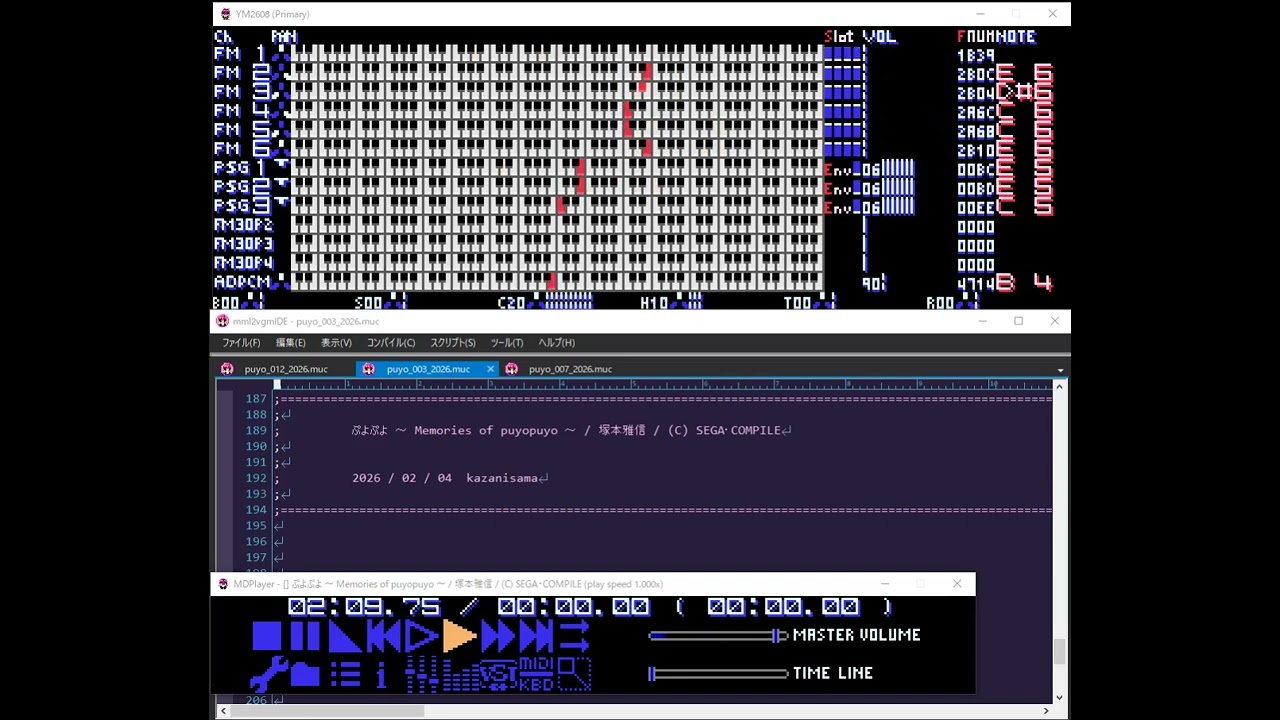Click the puyo_012_2026.muc tab file icon
Image resolution: width=1280 pixels, height=720 pixels.
tap(227, 369)
